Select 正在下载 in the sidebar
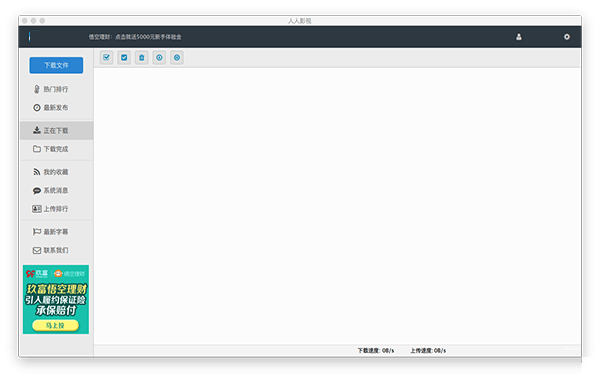Screen dimensions: 600x380 (56, 130)
